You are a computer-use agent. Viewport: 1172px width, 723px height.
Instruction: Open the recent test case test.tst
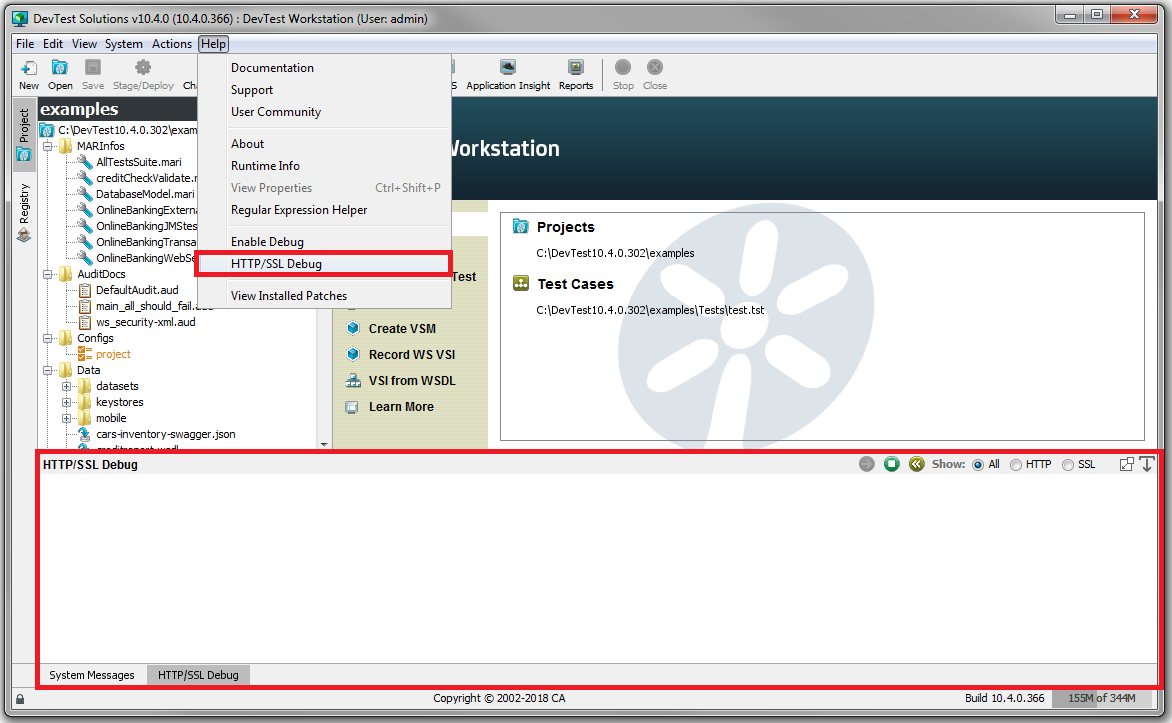pos(650,310)
